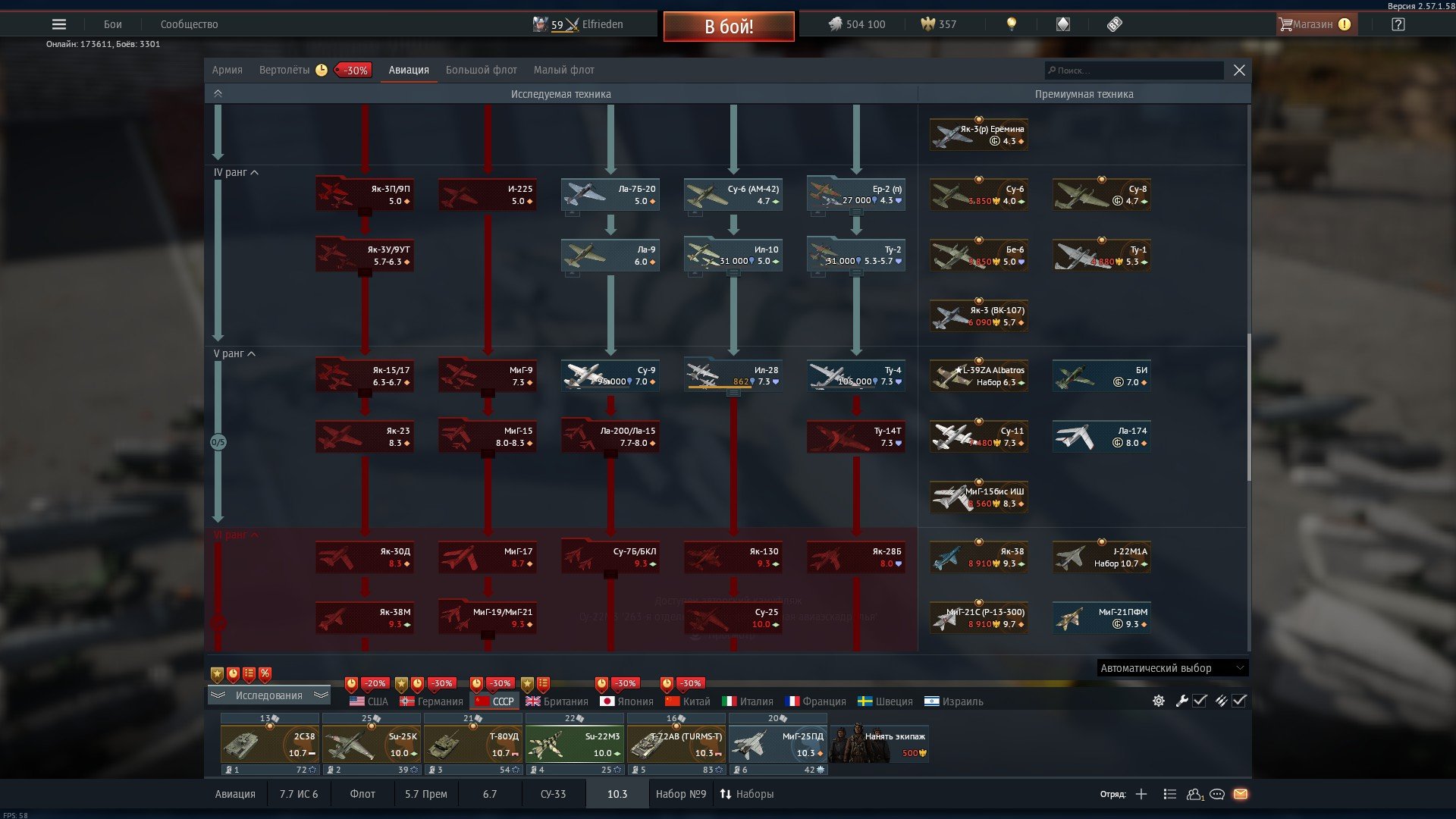Screen dimensions: 1456x819
Task: Open the Магазин shop button
Action: [x=1315, y=24]
